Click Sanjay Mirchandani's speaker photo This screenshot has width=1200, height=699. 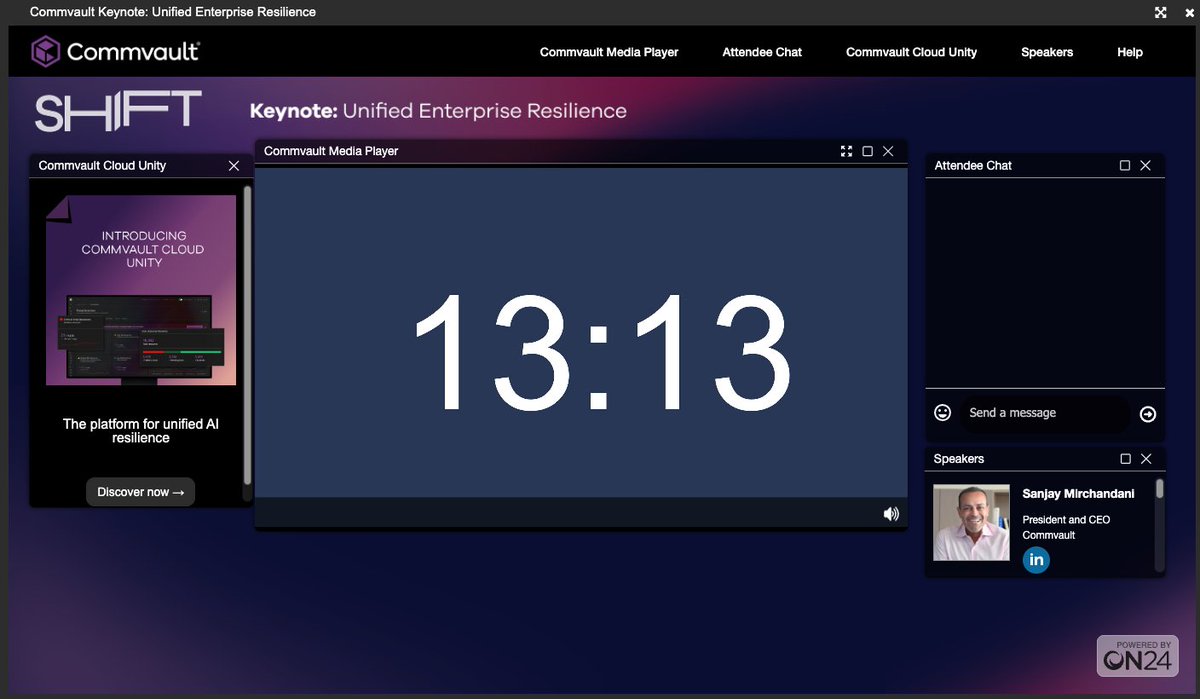click(972, 523)
